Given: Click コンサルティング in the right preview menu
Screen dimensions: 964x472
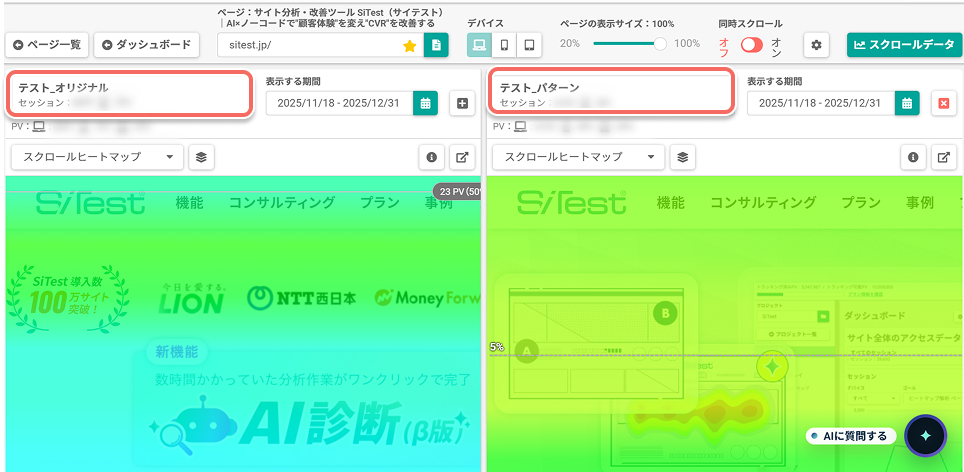Looking at the screenshot, I should (x=764, y=202).
